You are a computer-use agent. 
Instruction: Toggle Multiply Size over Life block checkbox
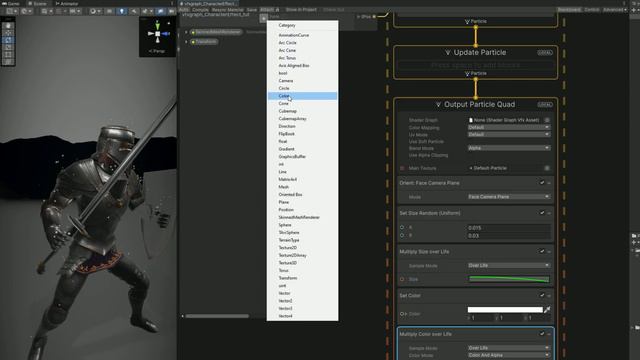542,251
